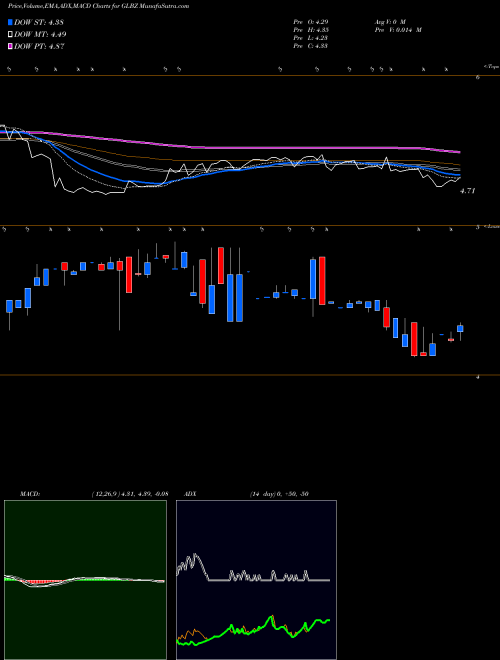Click the 'ADX' panel heading

(190, 494)
